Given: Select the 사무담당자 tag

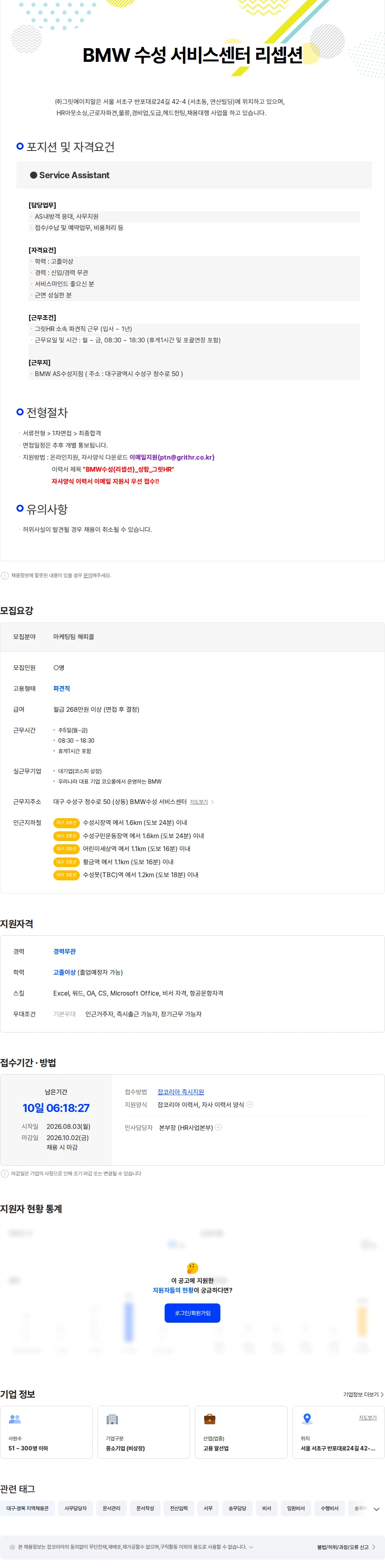Looking at the screenshot, I should (75, 1508).
